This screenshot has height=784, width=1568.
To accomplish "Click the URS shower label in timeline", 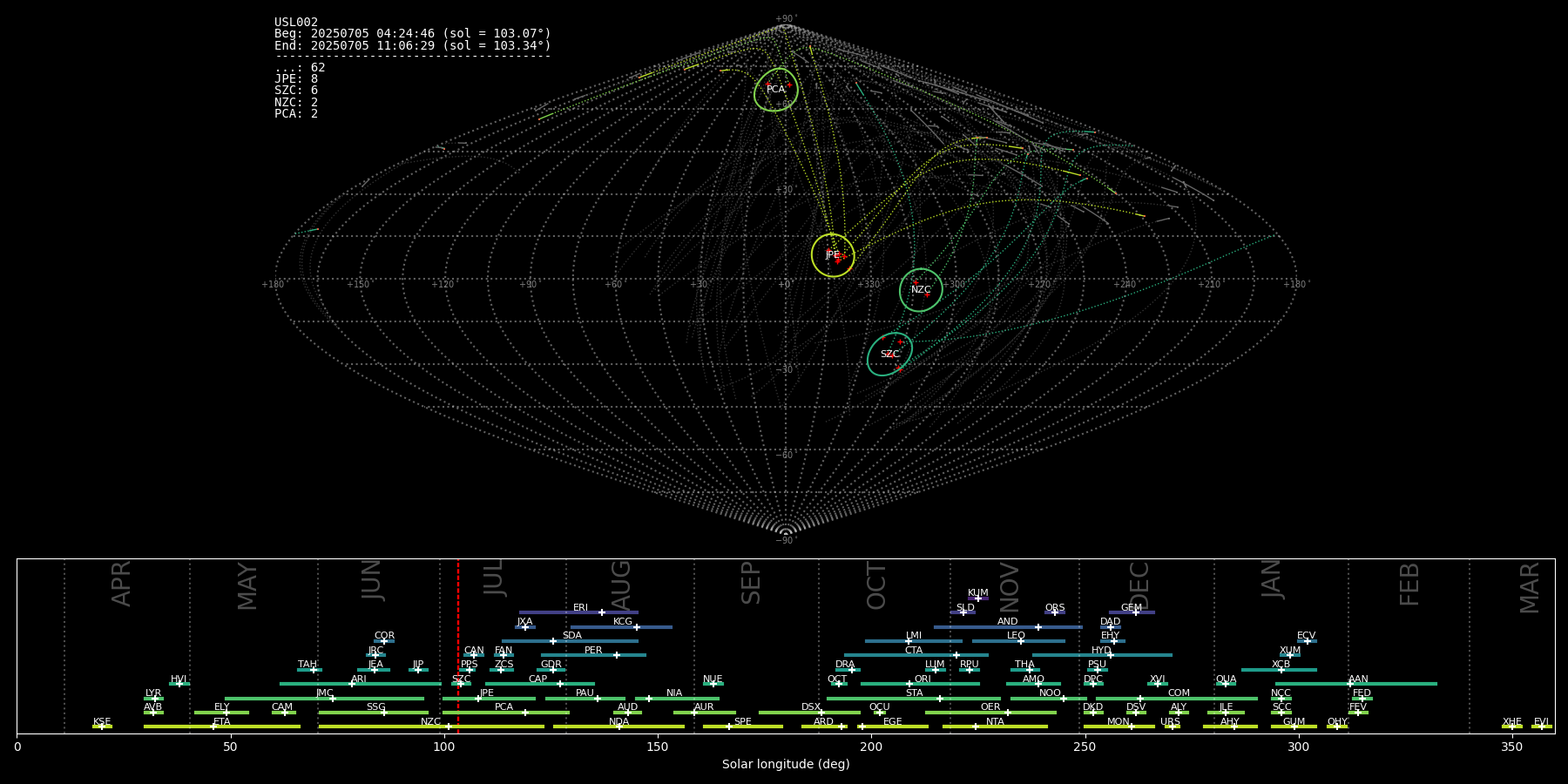I will (1170, 722).
